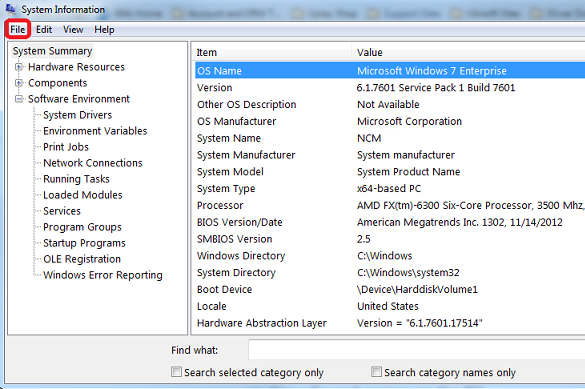Select the System Name row

point(390,138)
